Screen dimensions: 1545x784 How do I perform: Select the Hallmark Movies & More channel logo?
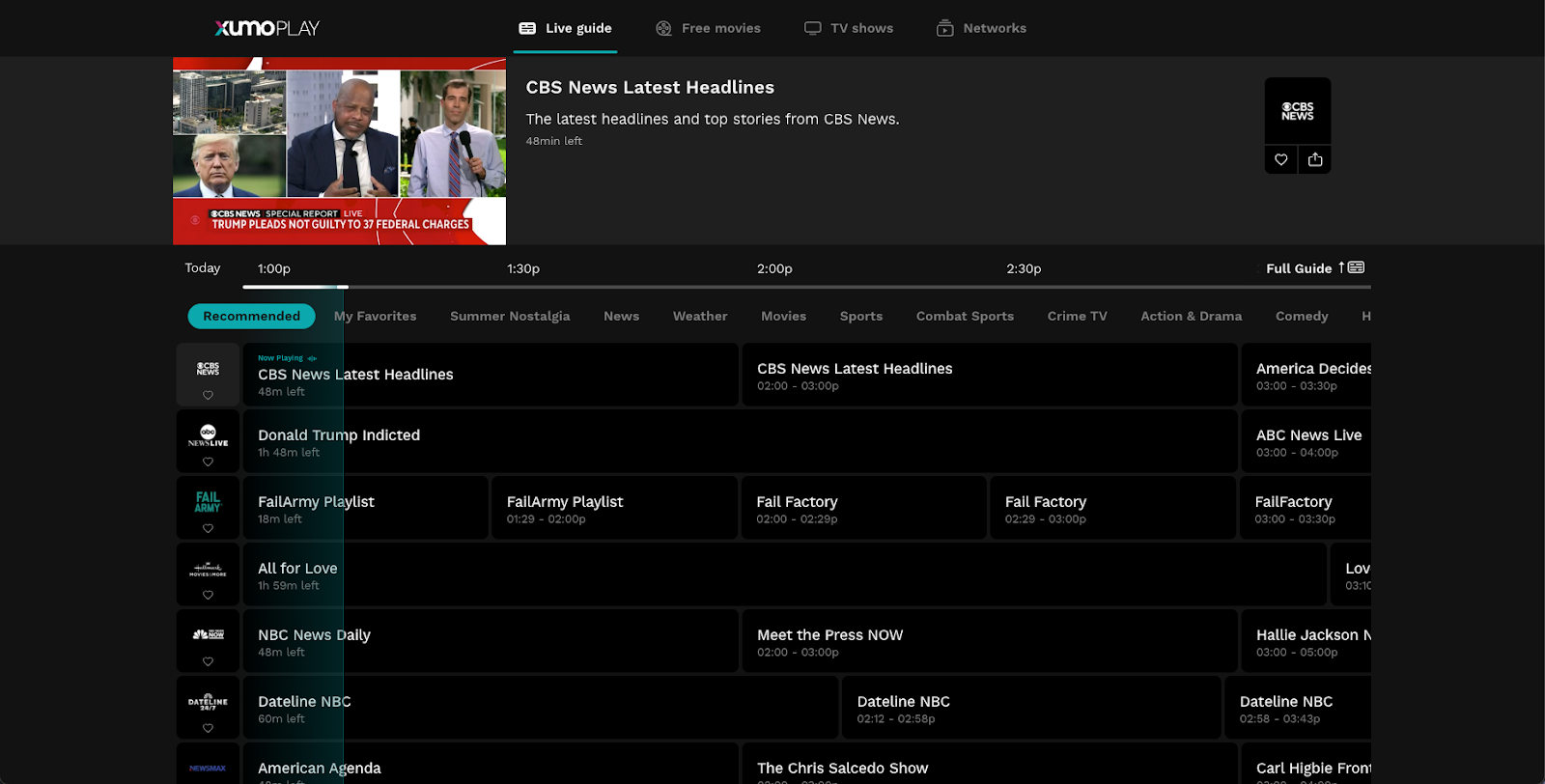coord(208,570)
